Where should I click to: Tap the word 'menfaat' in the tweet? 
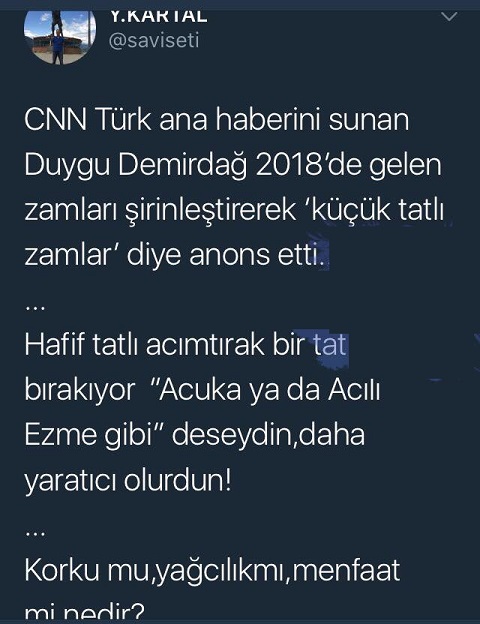(346, 571)
